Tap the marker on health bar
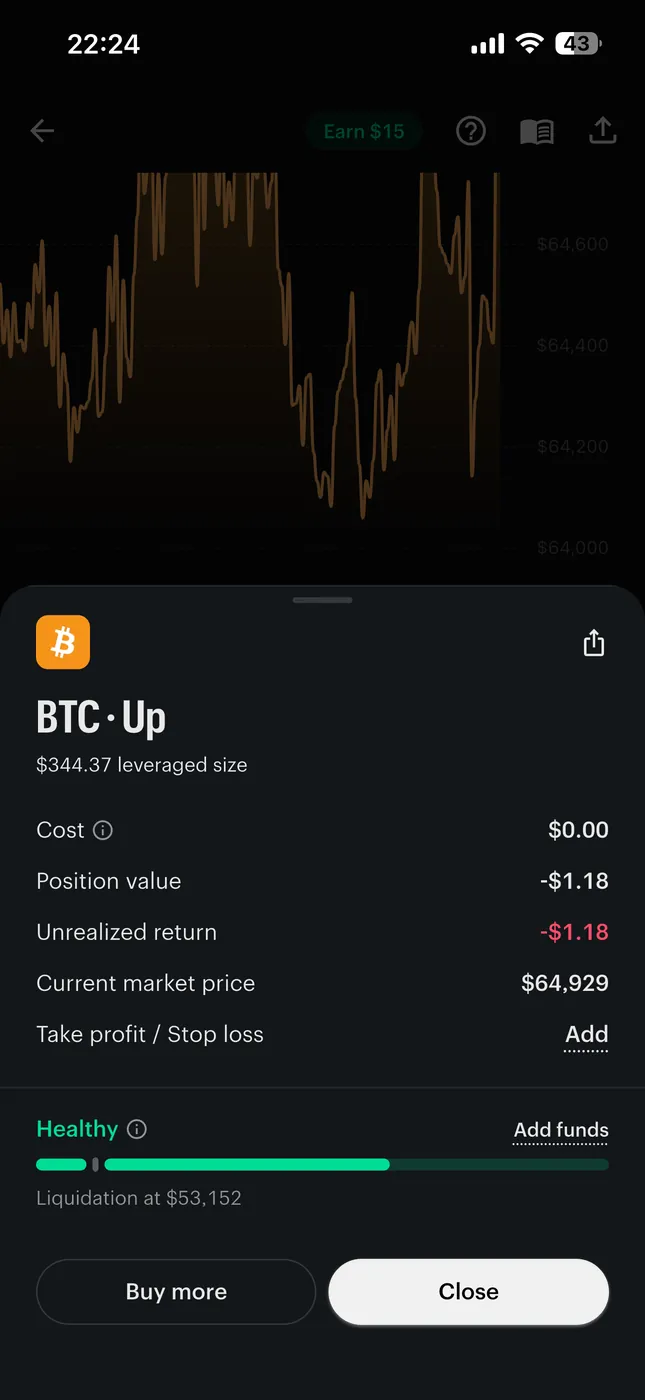The height and width of the screenshot is (1400, 645). (x=95, y=1164)
